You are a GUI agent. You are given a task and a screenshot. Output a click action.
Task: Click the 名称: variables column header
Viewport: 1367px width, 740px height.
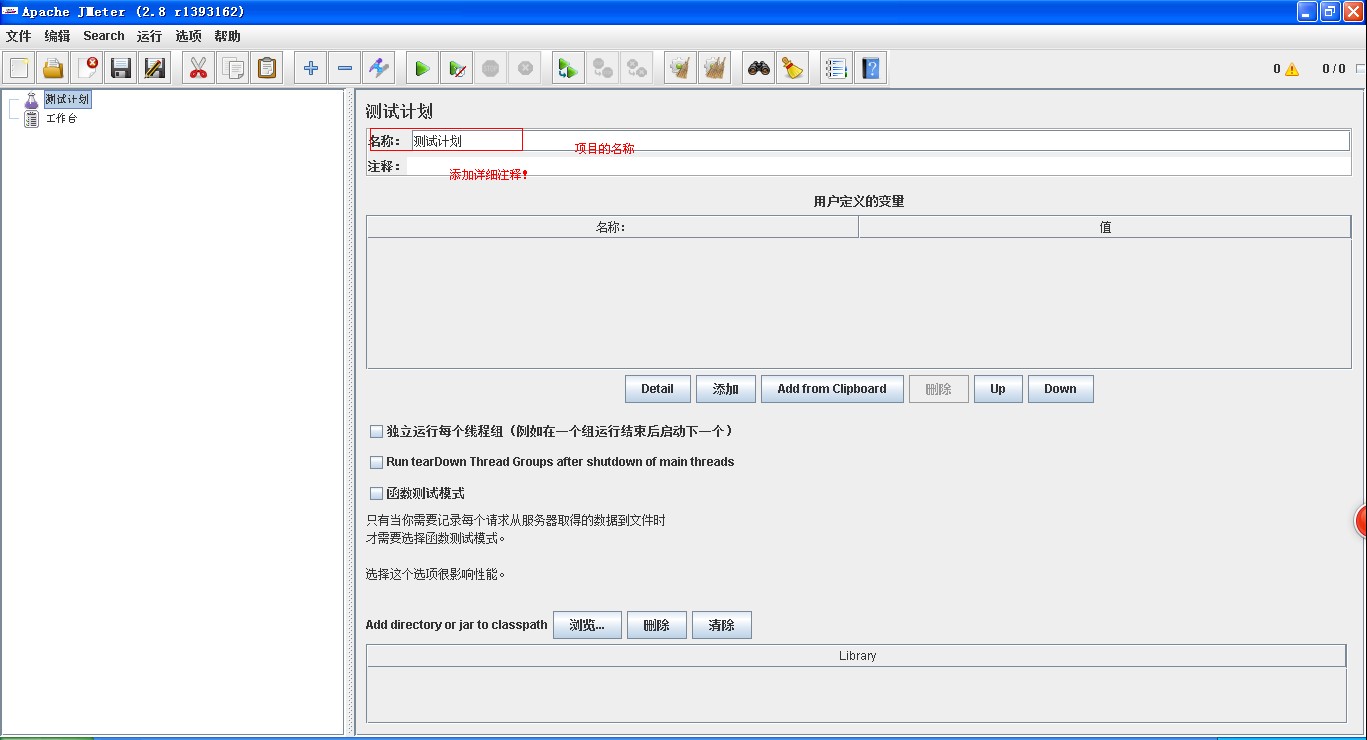coord(612,227)
